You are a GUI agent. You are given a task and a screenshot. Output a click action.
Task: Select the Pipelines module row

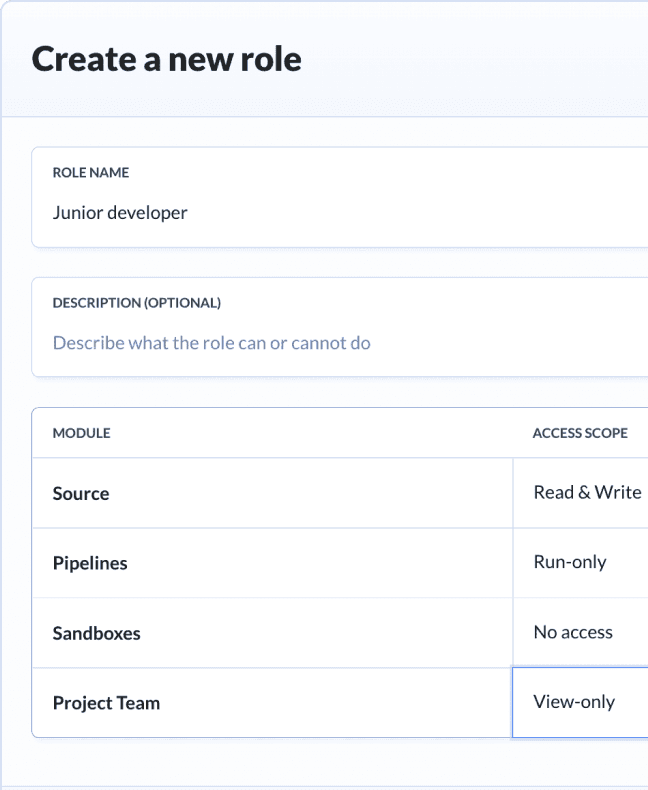(90, 563)
